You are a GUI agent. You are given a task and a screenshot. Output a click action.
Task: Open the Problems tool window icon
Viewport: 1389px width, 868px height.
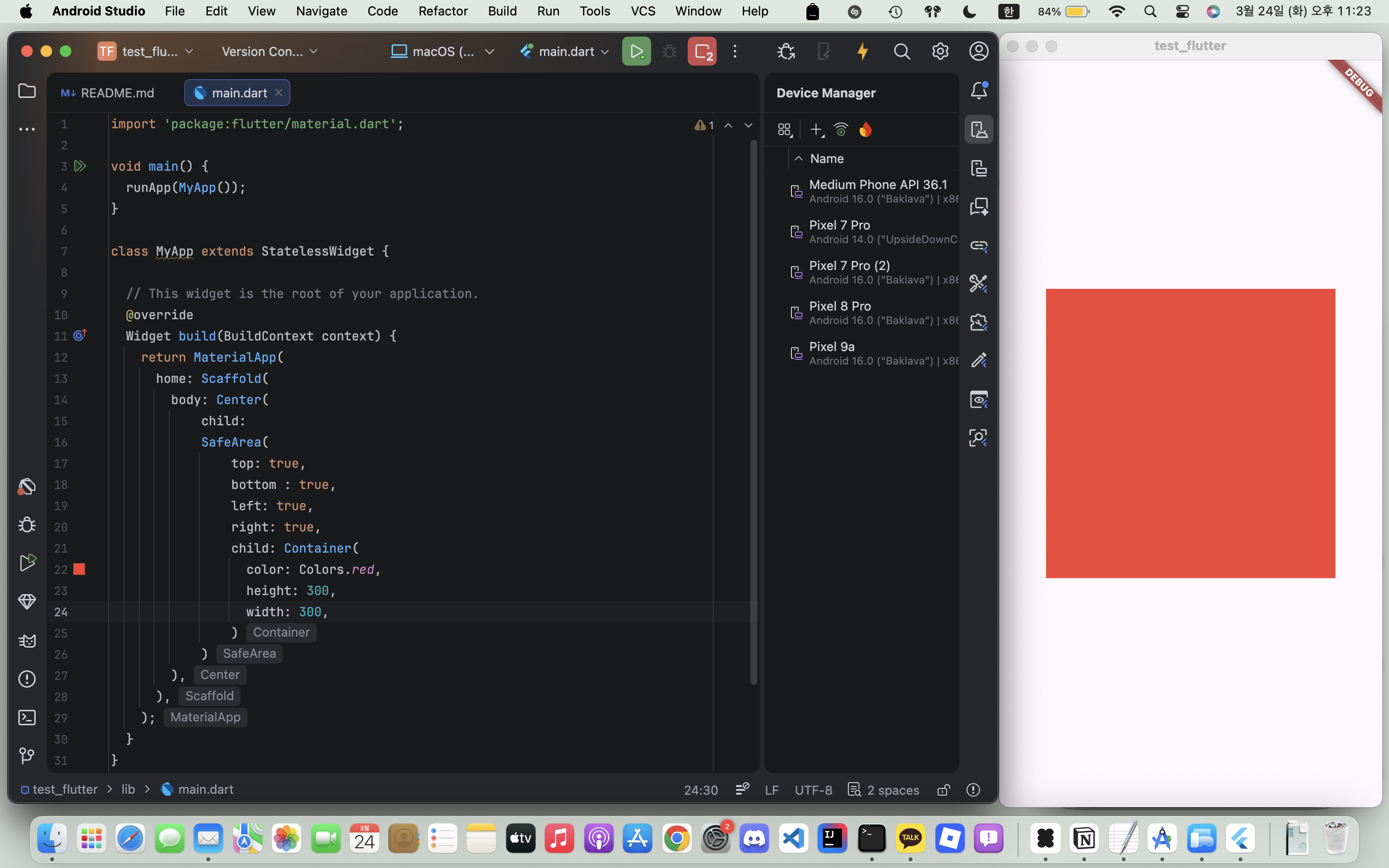(x=27, y=679)
